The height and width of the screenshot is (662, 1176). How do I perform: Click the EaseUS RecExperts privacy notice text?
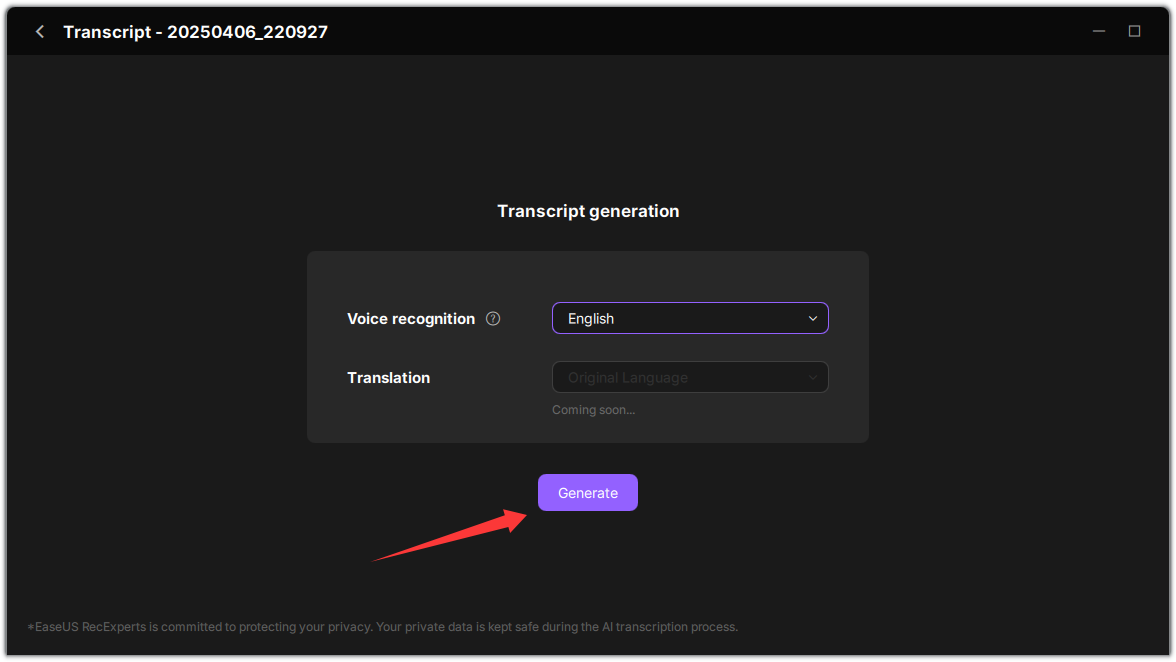[382, 627]
